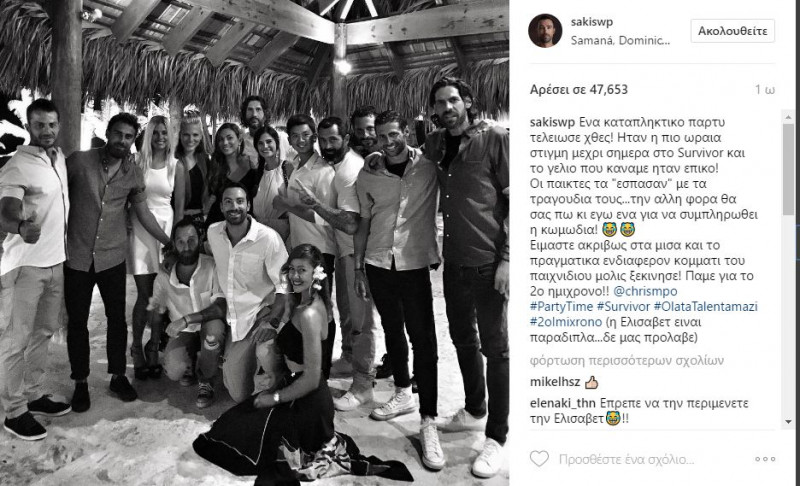View the Αρέσει σε 47,653 likes count

[579, 90]
